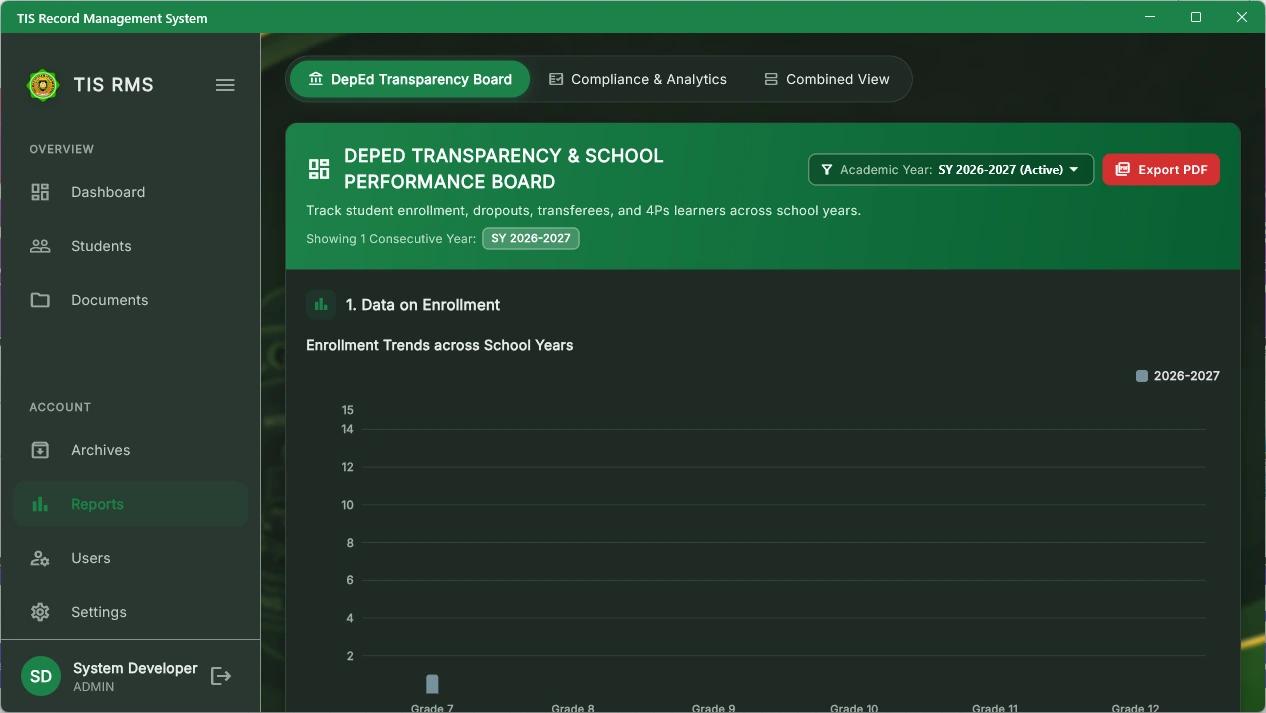Image resolution: width=1266 pixels, height=713 pixels.
Task: Click the 2026-2027 legend label
Action: (1187, 376)
